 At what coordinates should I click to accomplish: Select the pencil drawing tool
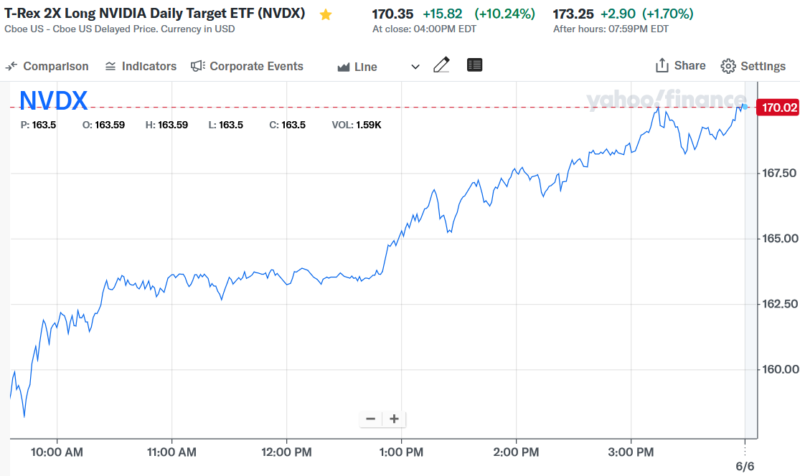[441, 66]
